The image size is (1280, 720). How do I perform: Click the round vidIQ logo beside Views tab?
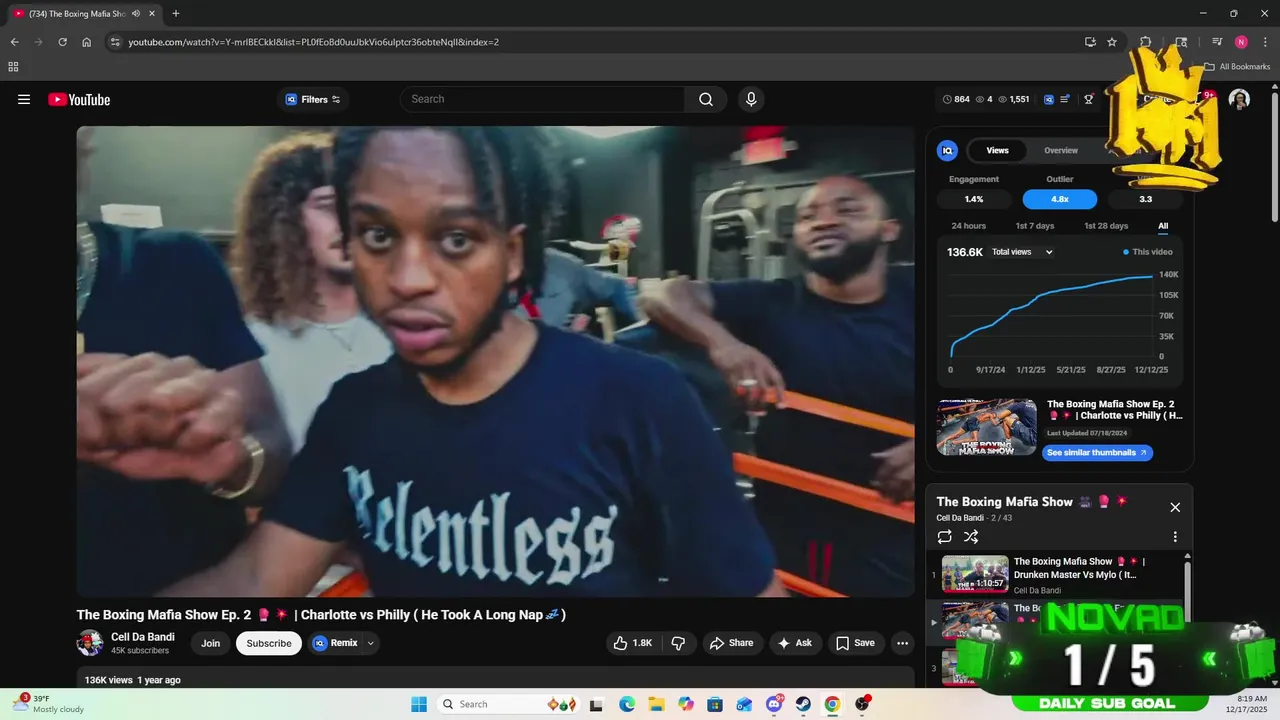pyautogui.click(x=947, y=150)
